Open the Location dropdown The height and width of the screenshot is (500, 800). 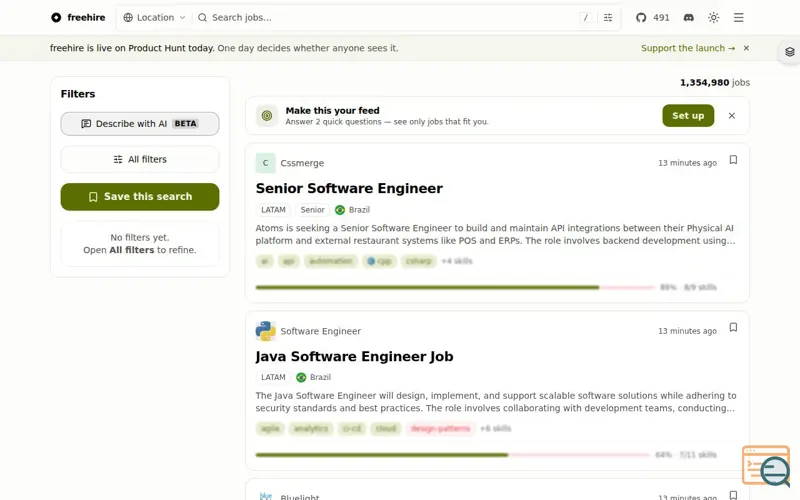154,17
